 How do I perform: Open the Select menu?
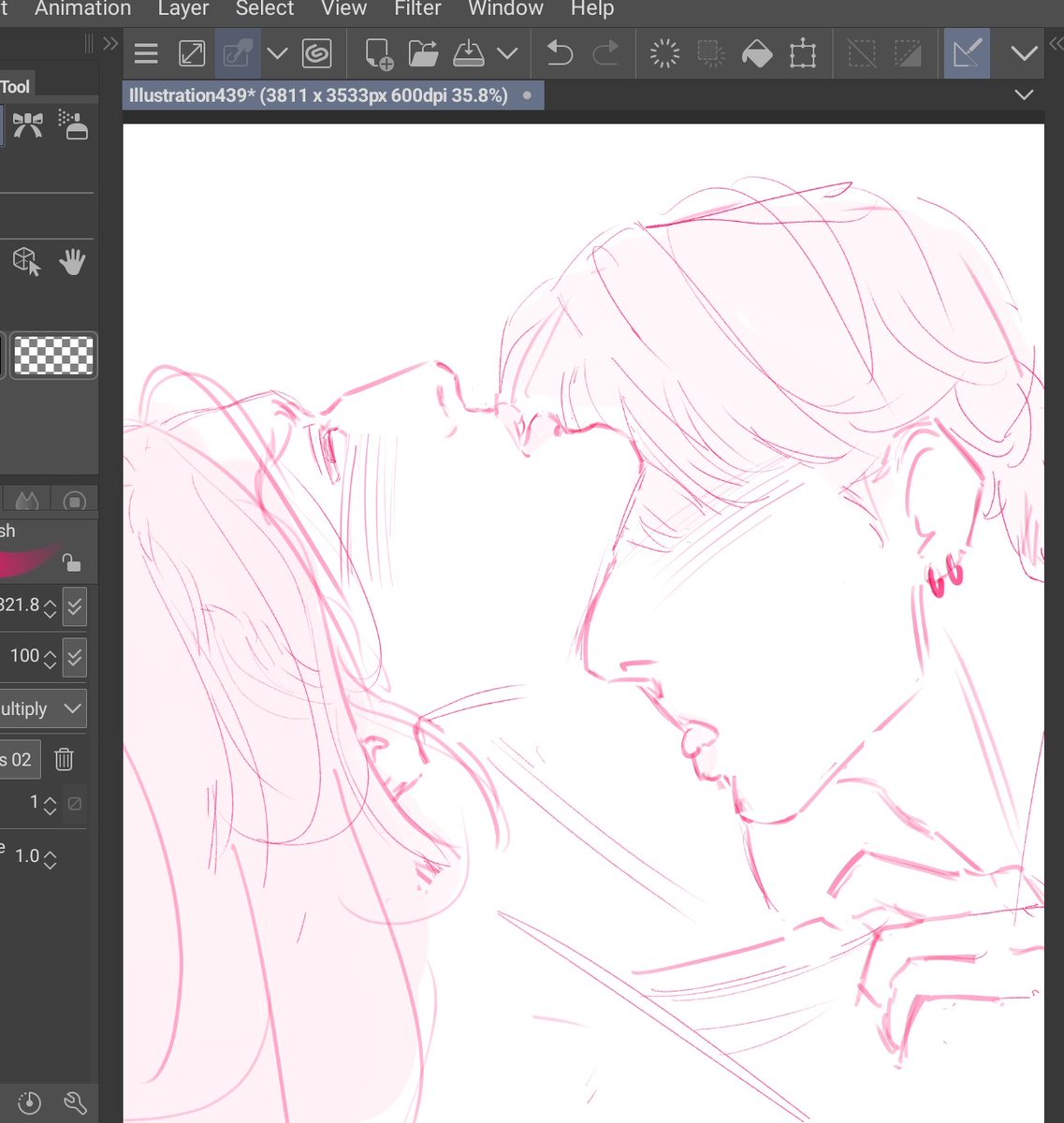click(265, 9)
